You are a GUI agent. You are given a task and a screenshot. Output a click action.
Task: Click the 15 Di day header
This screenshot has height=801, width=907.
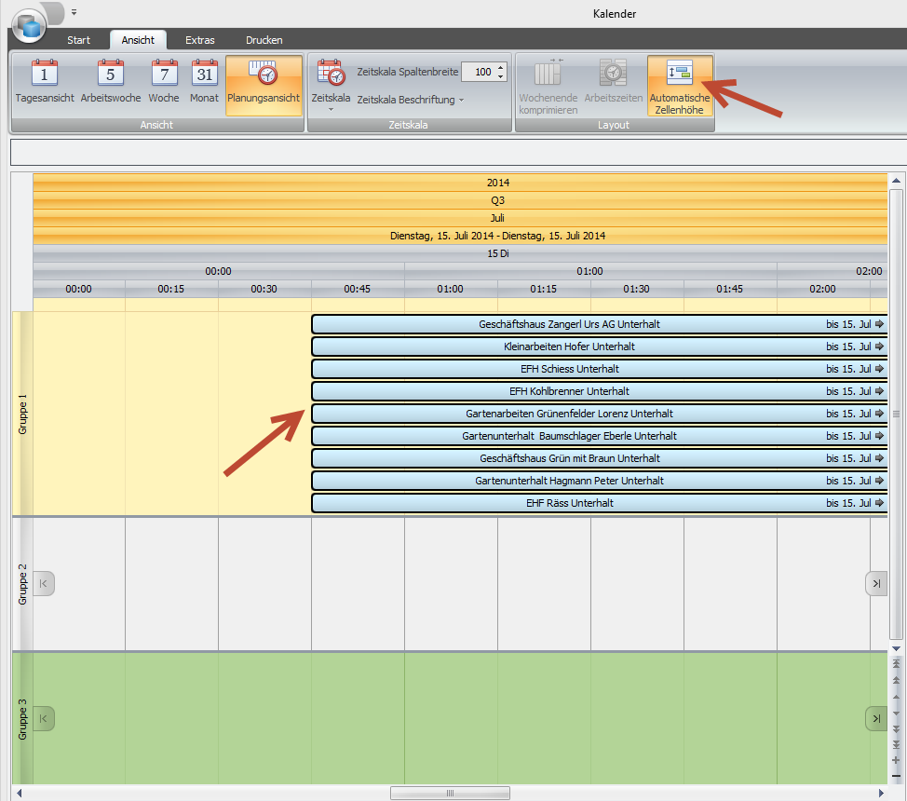click(x=460, y=253)
